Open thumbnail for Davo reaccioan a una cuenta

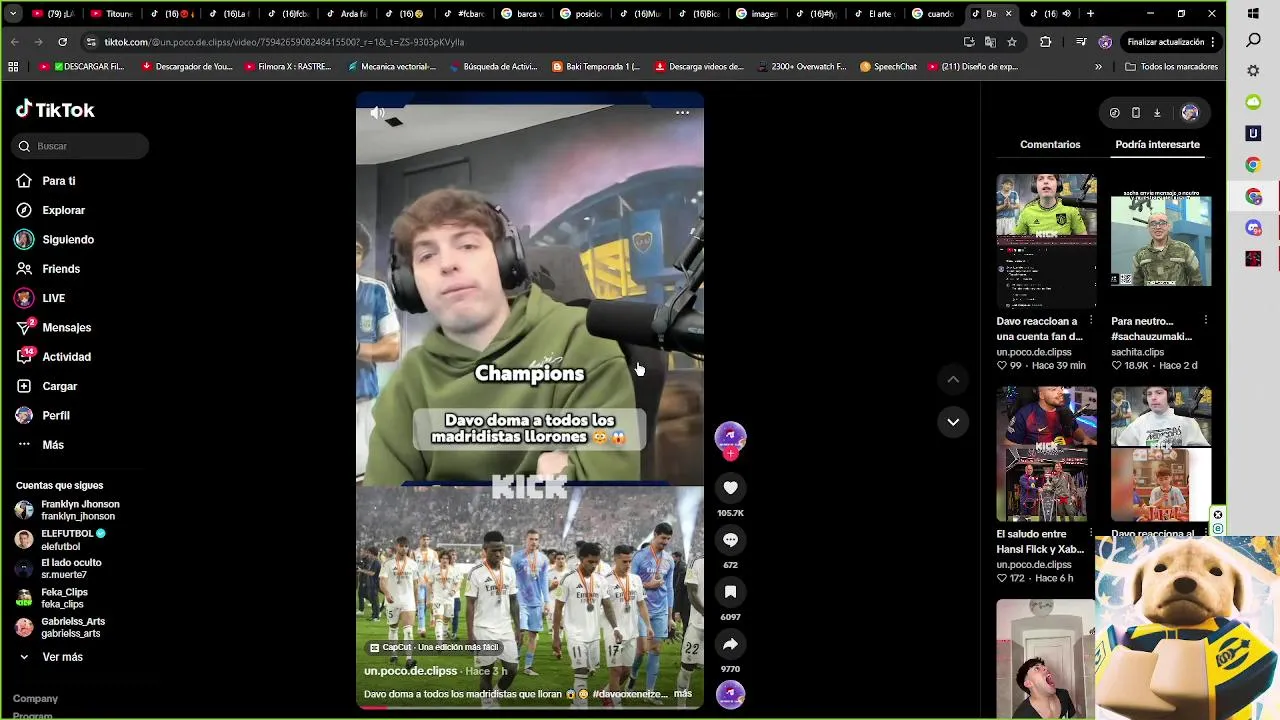tap(1046, 241)
